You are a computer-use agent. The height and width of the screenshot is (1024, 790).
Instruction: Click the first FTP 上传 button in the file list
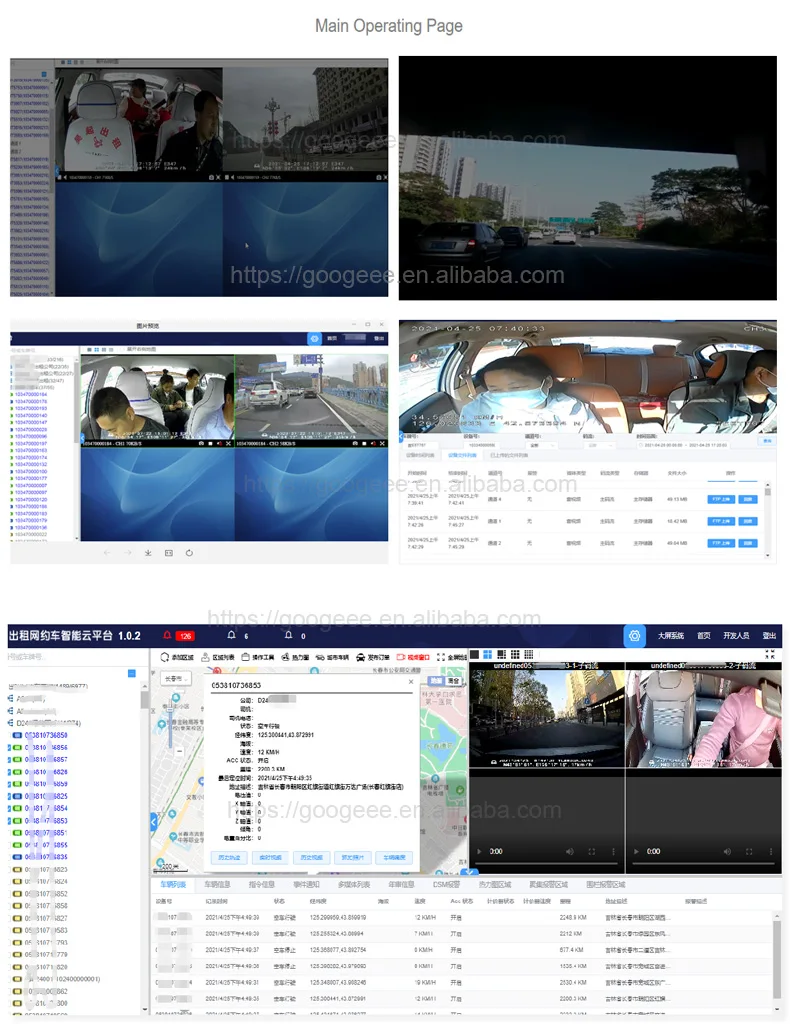click(720, 498)
